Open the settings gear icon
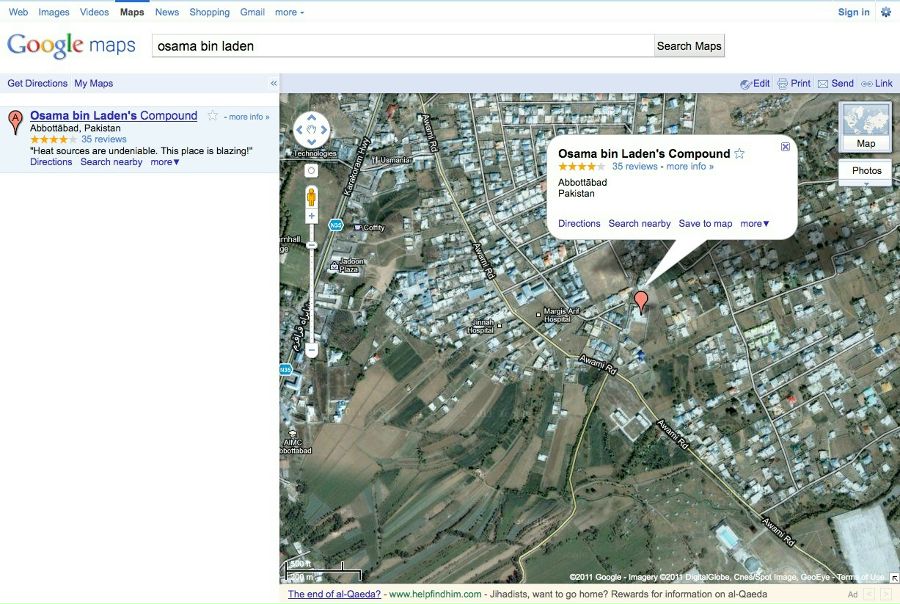 tap(885, 12)
